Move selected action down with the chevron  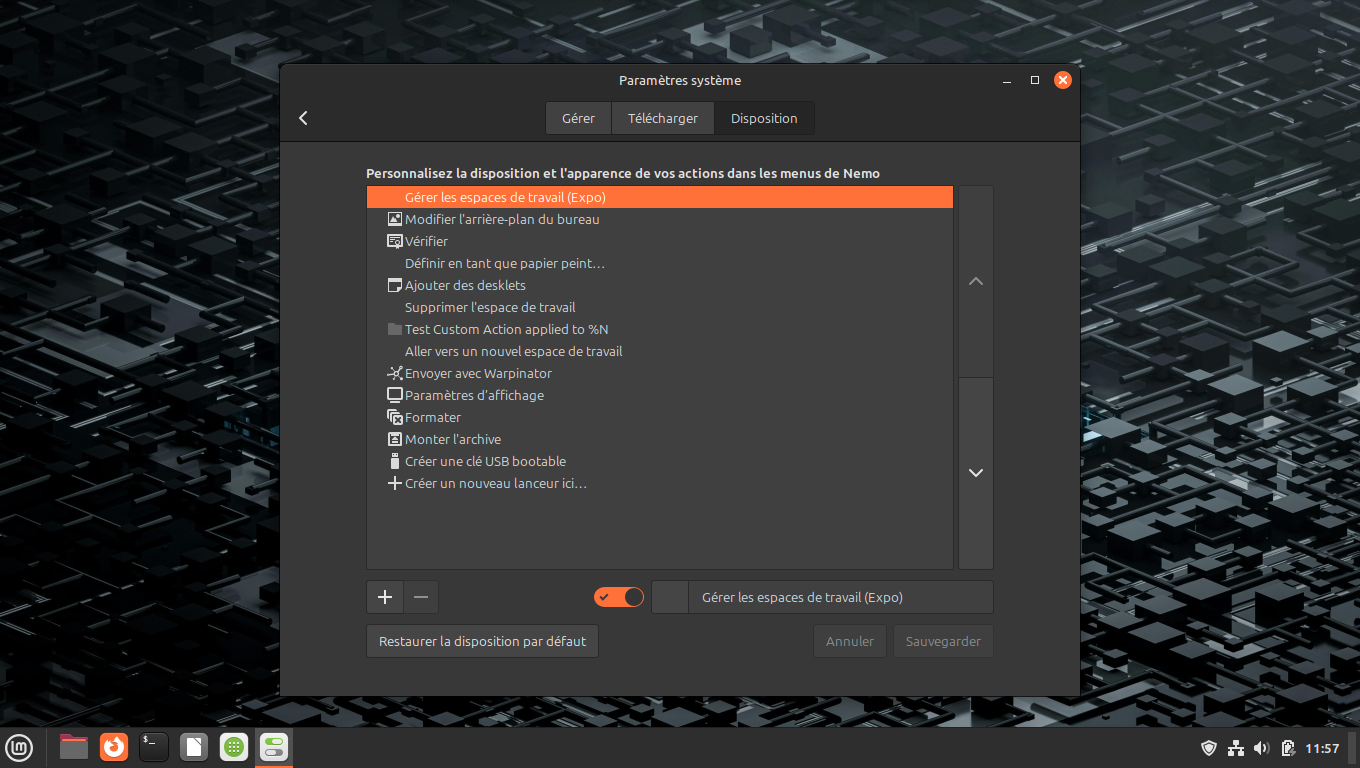click(x=976, y=473)
